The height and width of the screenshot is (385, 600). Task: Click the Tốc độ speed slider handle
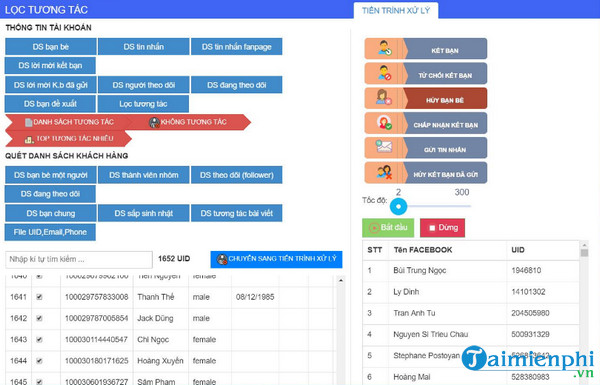tap(398, 206)
